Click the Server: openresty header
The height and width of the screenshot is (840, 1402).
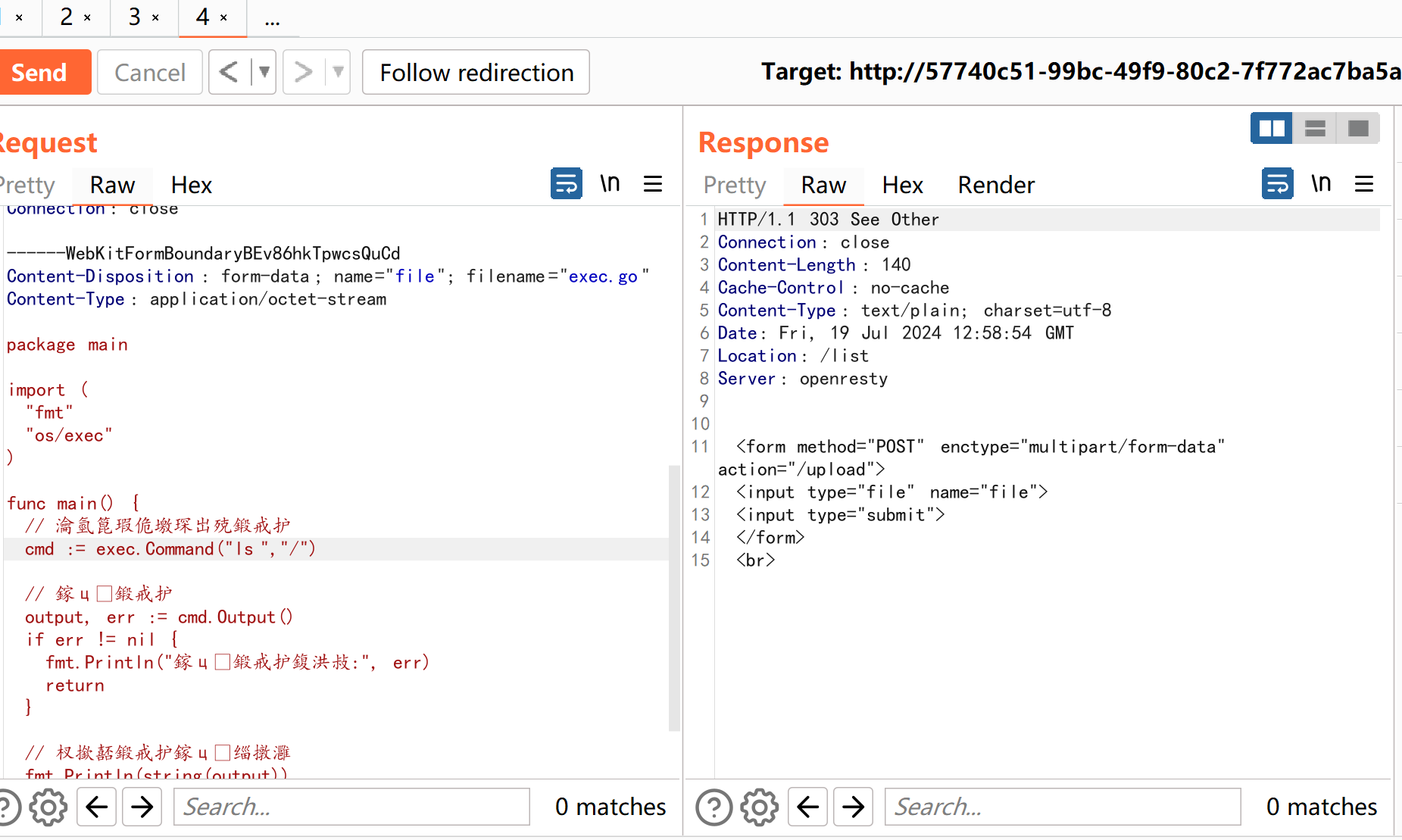point(802,379)
